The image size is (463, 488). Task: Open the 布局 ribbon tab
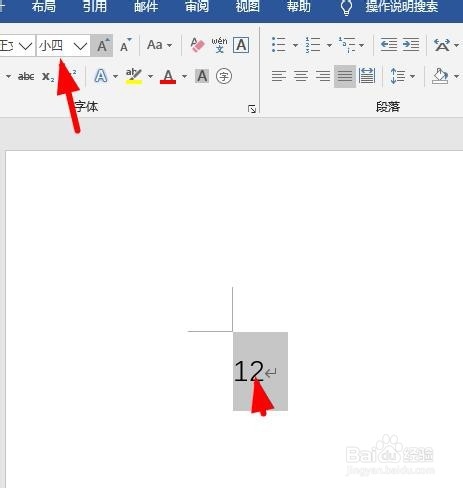point(44,7)
